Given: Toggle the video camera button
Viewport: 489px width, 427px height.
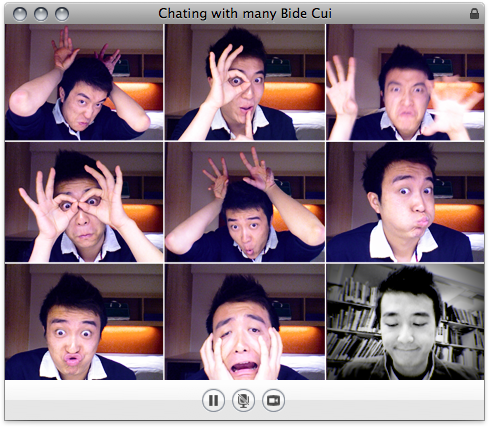Looking at the screenshot, I should 273,400.
